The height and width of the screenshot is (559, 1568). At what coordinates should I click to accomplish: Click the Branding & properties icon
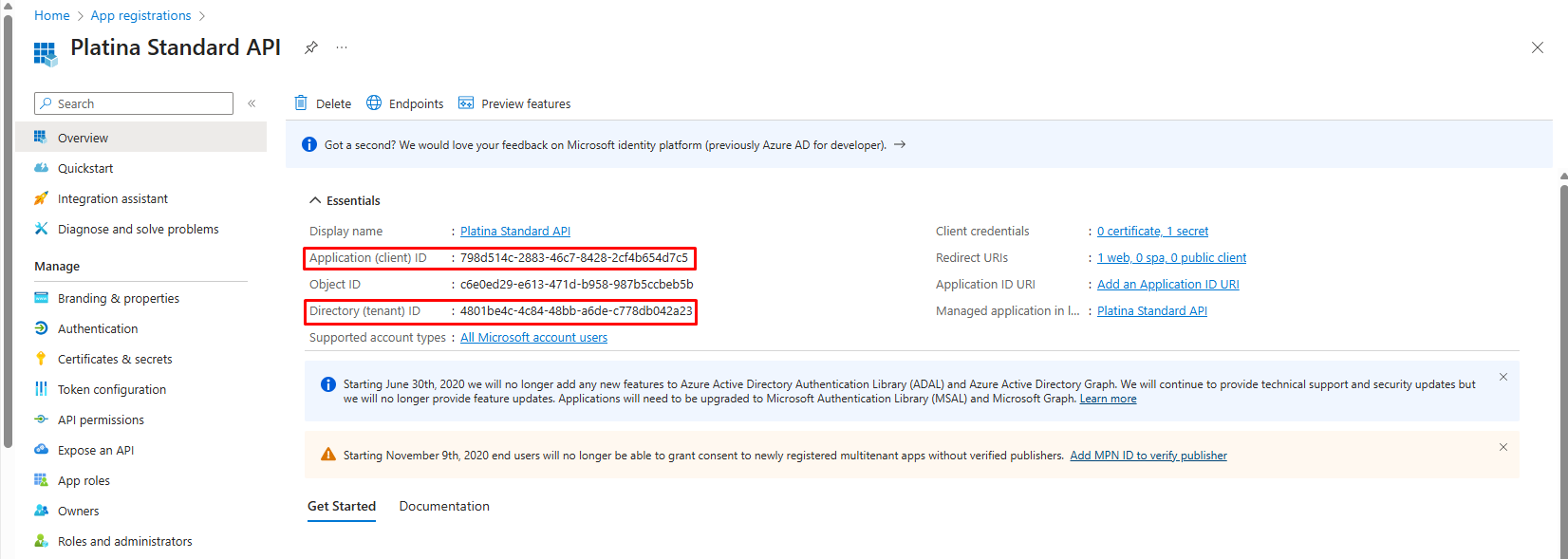[41, 298]
